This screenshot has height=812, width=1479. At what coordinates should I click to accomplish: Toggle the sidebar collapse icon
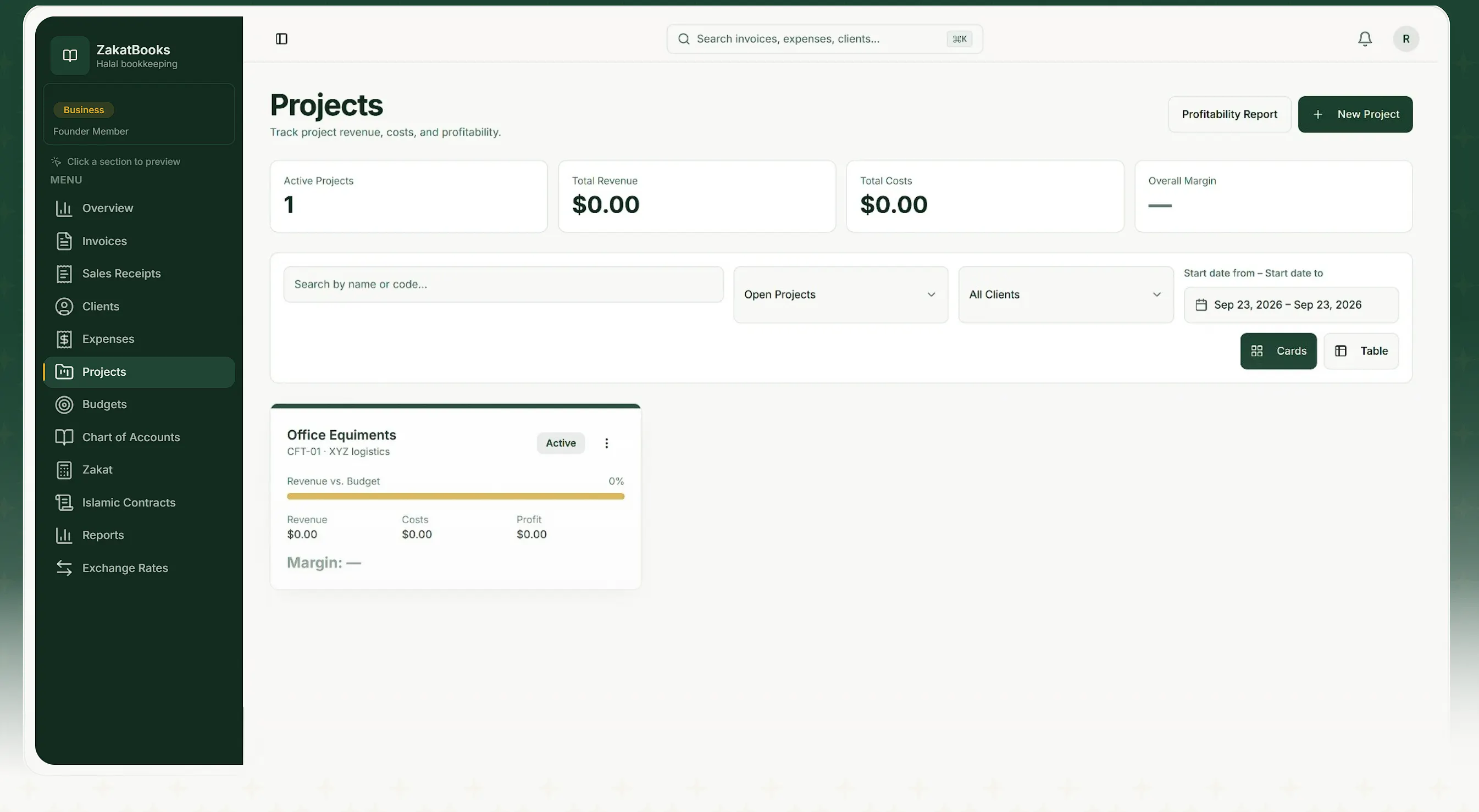(x=281, y=38)
